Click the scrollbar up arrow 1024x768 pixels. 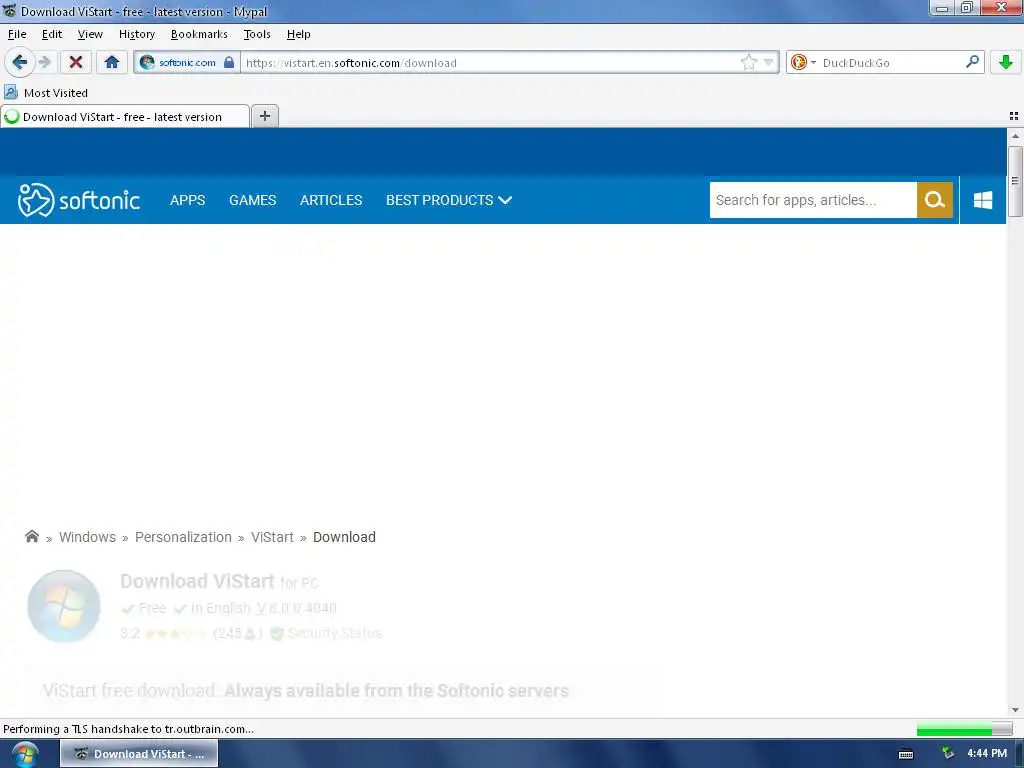pos(1015,136)
